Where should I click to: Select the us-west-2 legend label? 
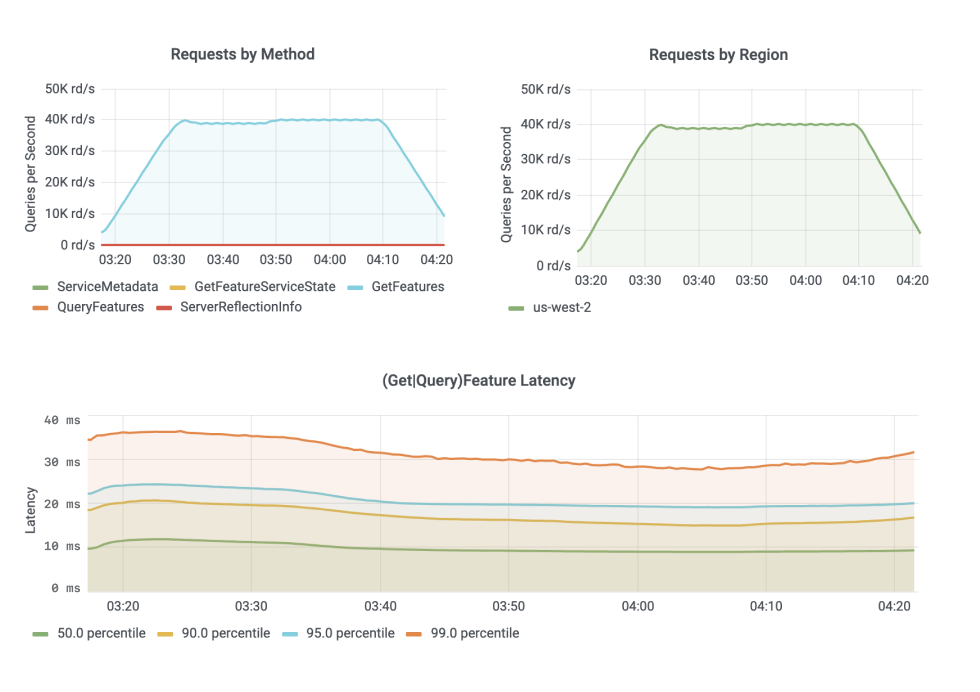562,308
